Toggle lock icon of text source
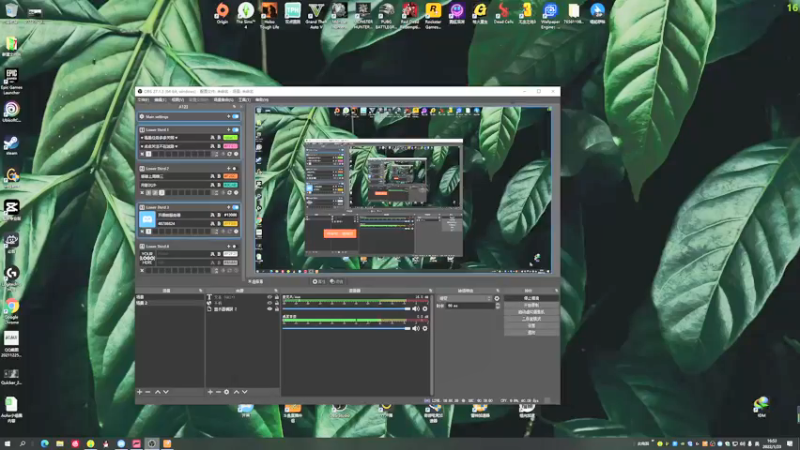Viewport: 800px width, 450px height. (x=277, y=297)
